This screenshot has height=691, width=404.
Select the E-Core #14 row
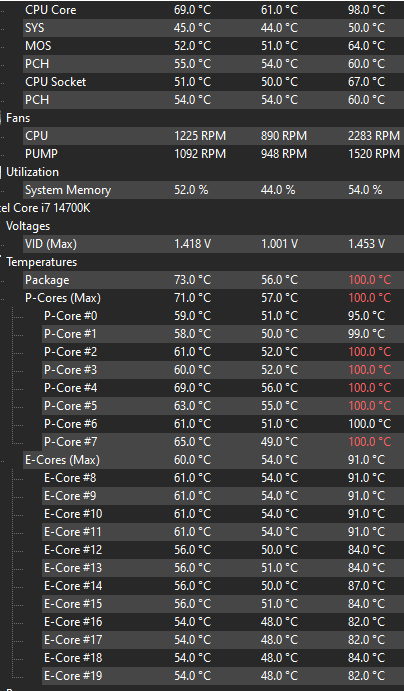[223, 586]
